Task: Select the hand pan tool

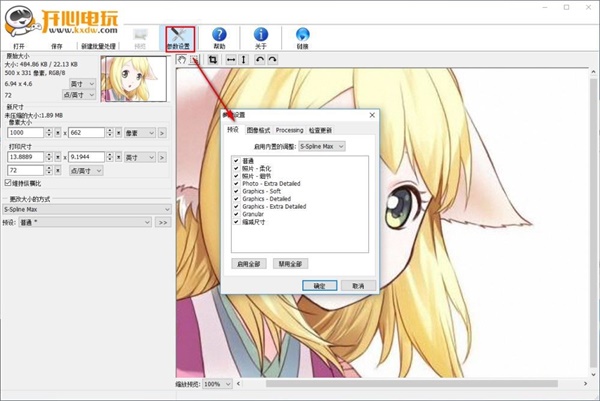Action: click(x=182, y=61)
